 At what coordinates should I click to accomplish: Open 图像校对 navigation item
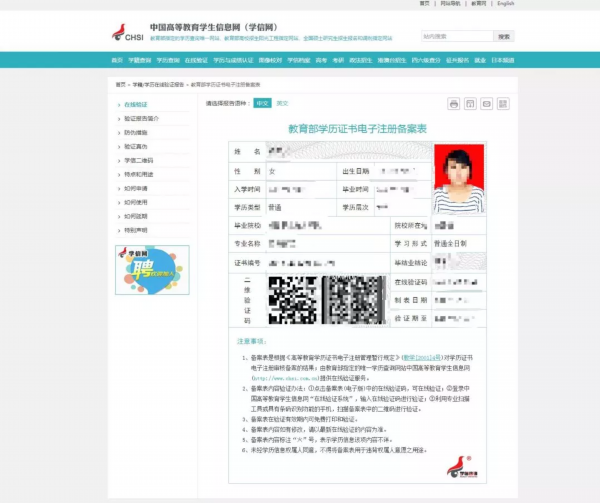(271, 60)
